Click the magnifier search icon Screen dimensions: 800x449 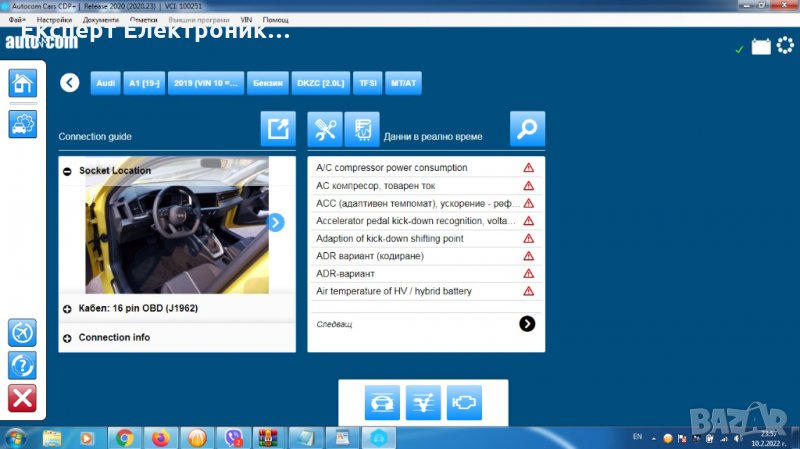(528, 129)
